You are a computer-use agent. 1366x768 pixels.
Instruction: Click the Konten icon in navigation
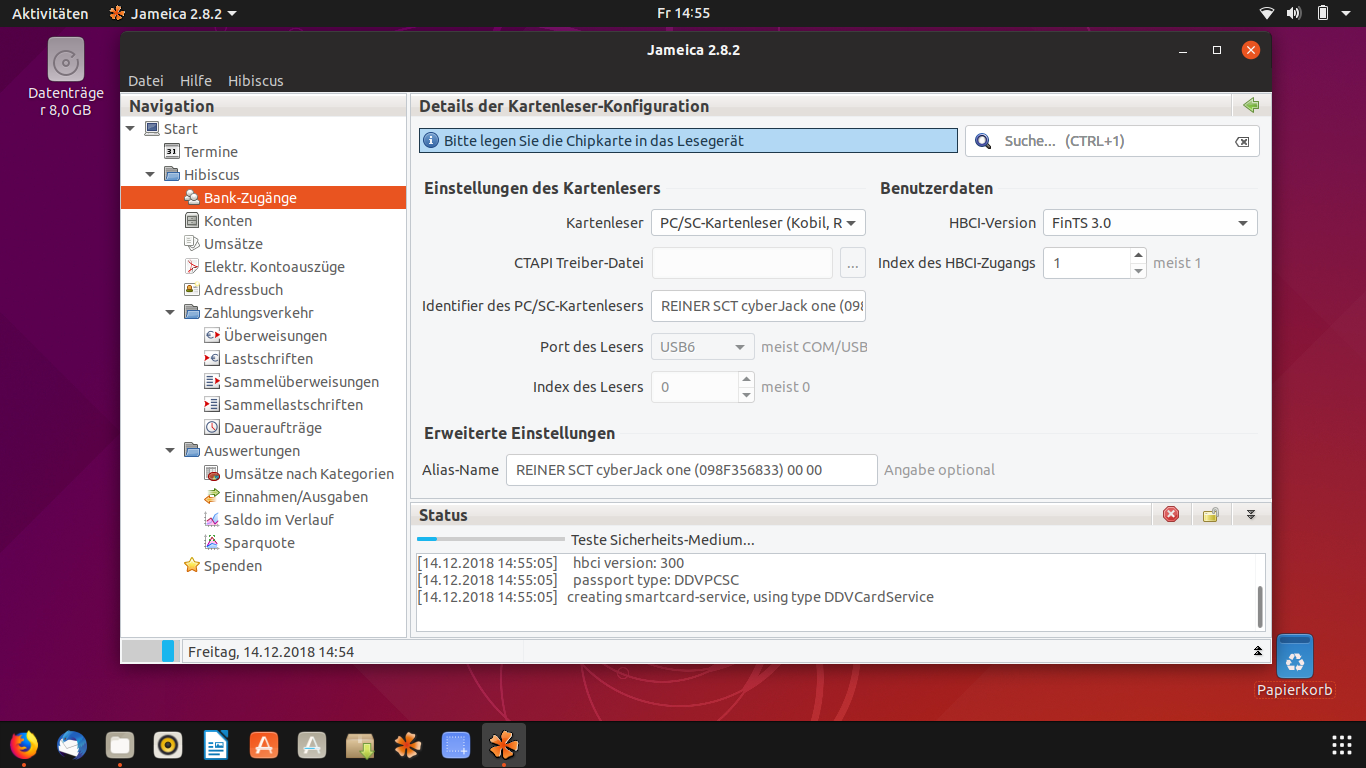click(192, 220)
